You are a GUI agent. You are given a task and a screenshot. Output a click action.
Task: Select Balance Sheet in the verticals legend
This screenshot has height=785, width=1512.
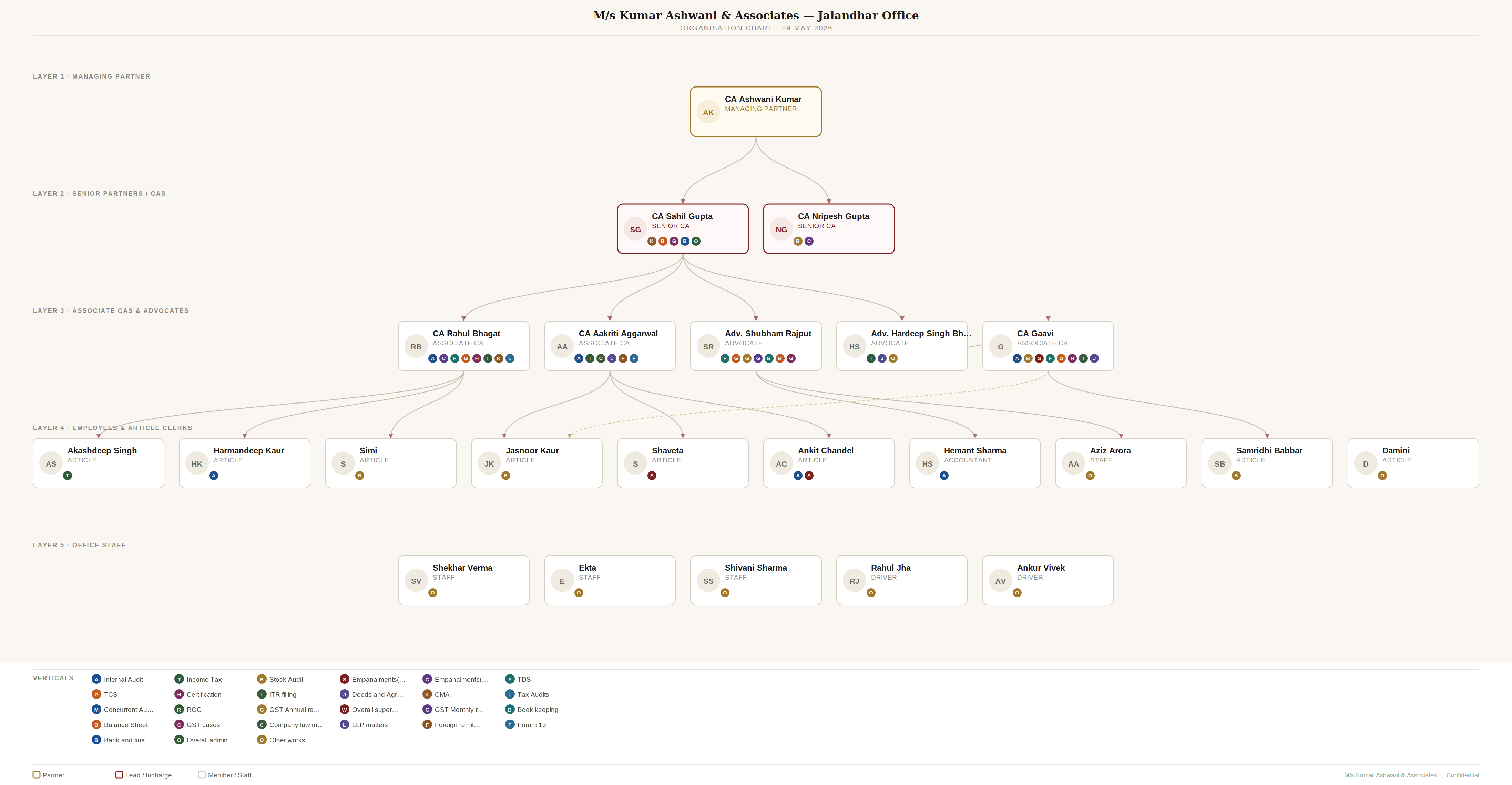point(120,725)
